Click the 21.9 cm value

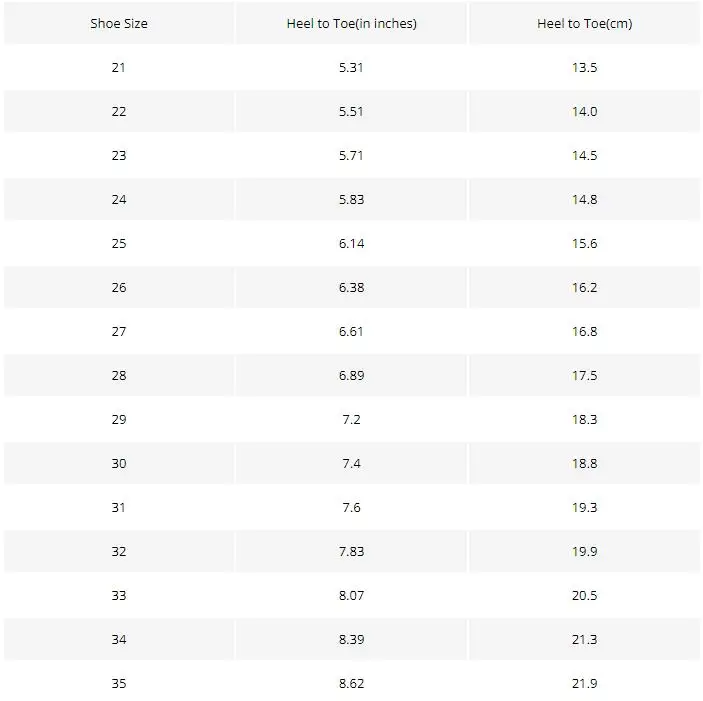coord(584,684)
